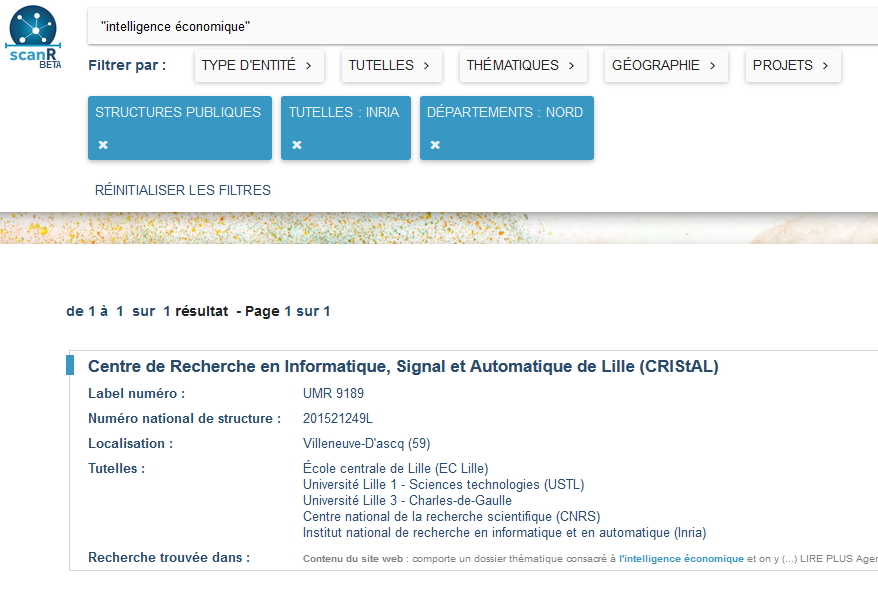
Task: Click the "Localisation :" field label
Action: 130,444
